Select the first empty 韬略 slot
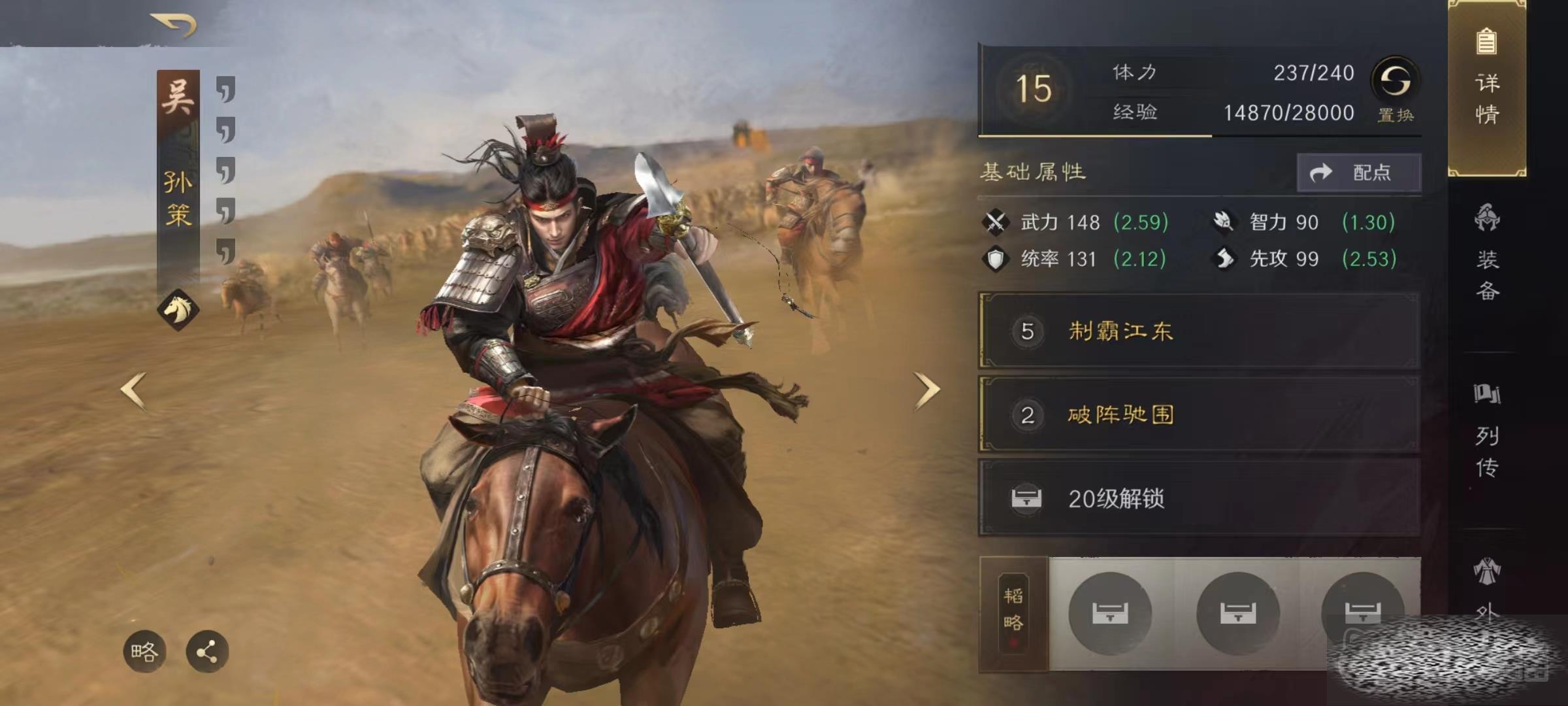The image size is (1568, 706). (x=1110, y=613)
